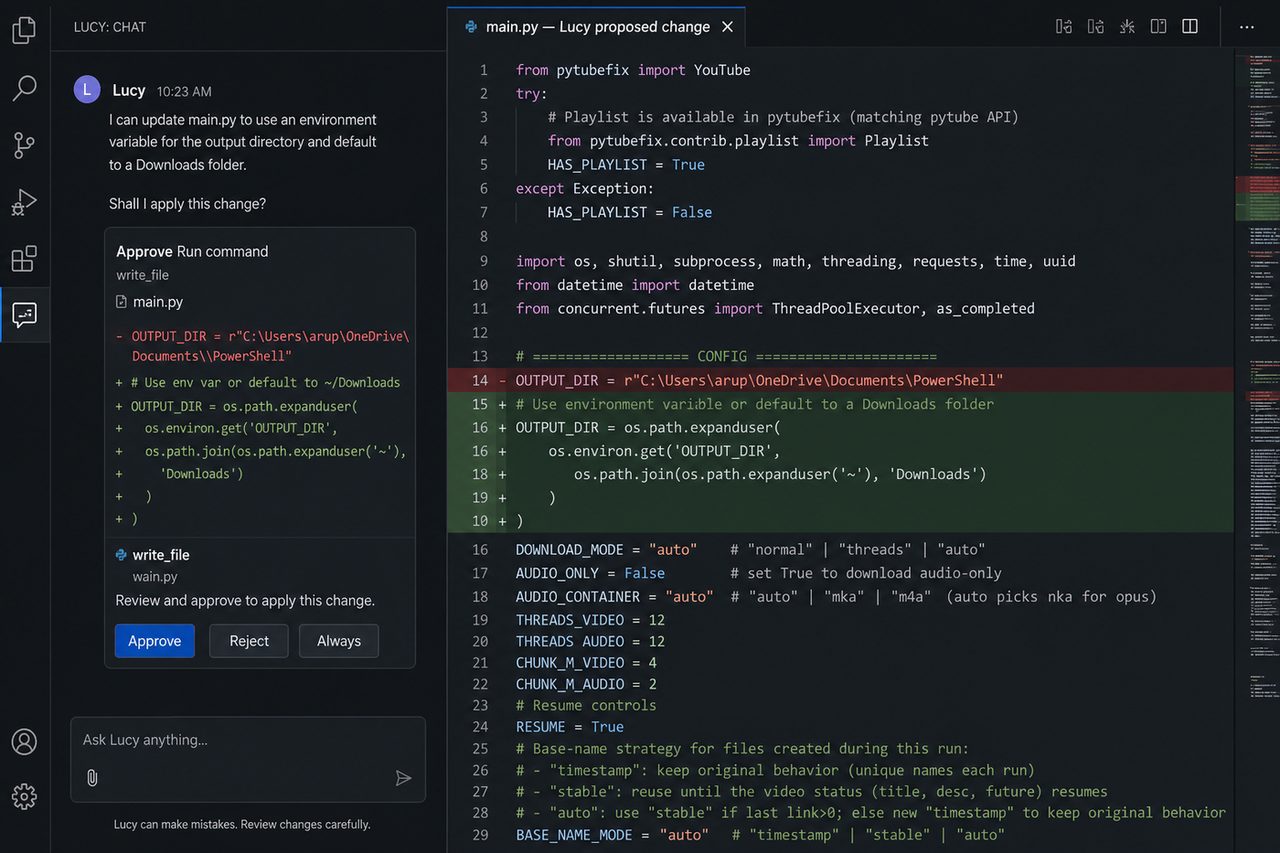Click the main.py file name in approval card
Viewport: 1280px width, 853px height.
(158, 302)
